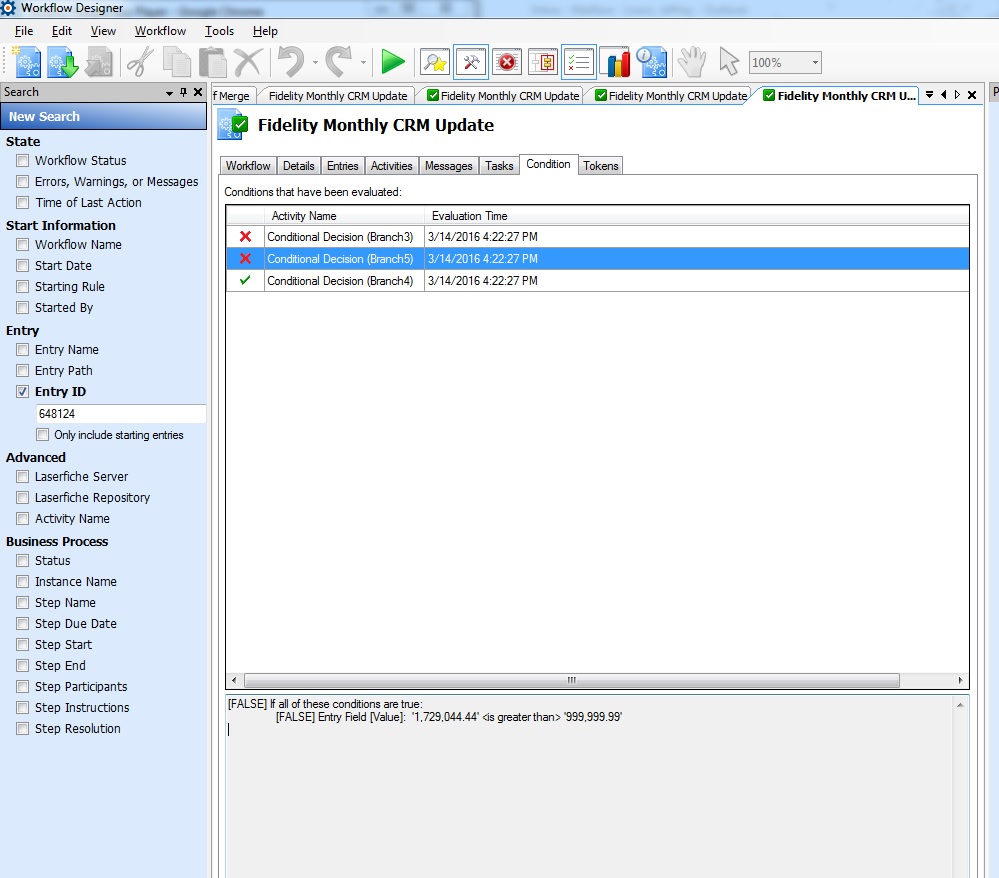
Task: Show previous document tabs with left arrow
Action: (944, 95)
